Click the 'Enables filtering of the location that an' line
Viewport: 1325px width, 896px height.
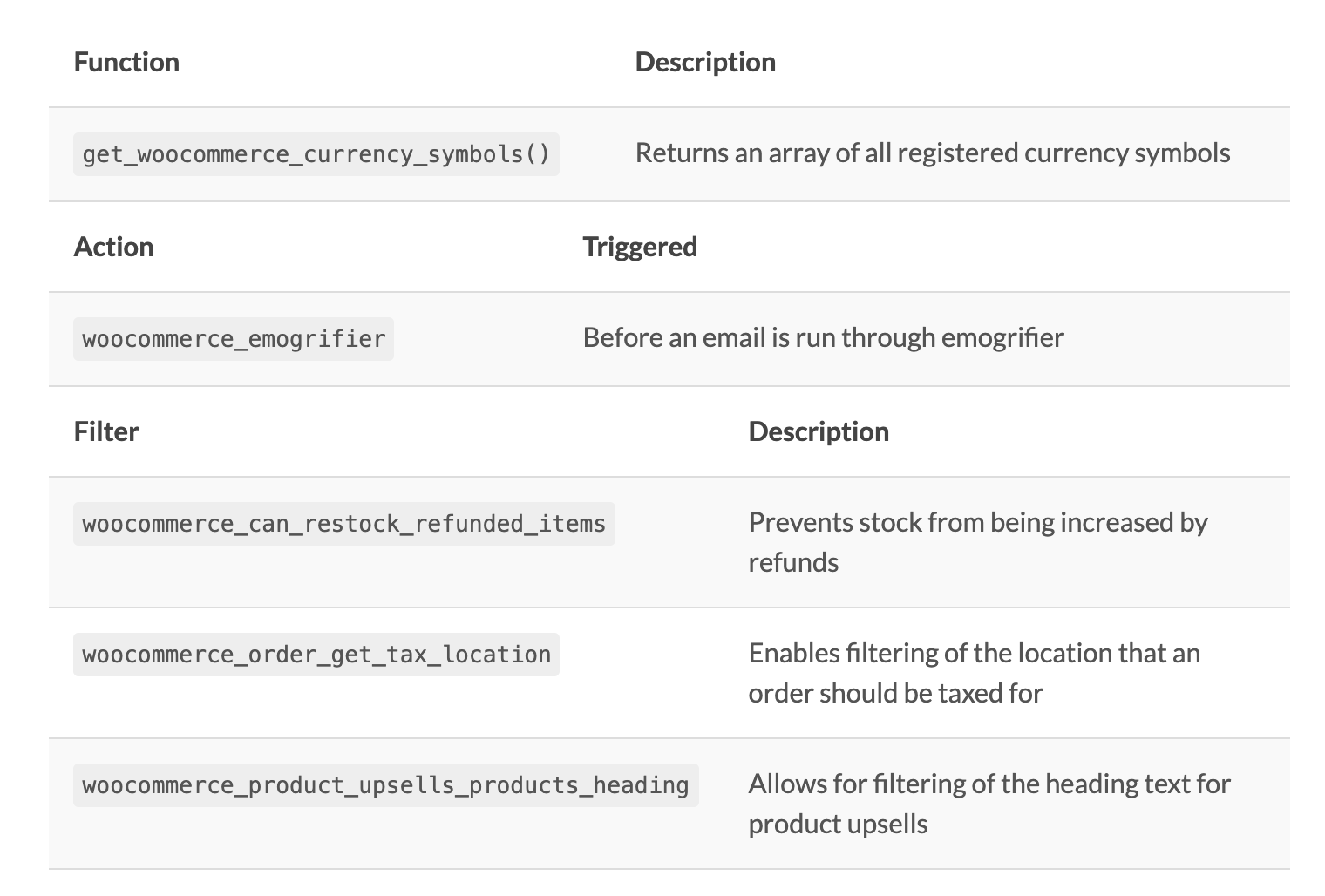click(974, 653)
